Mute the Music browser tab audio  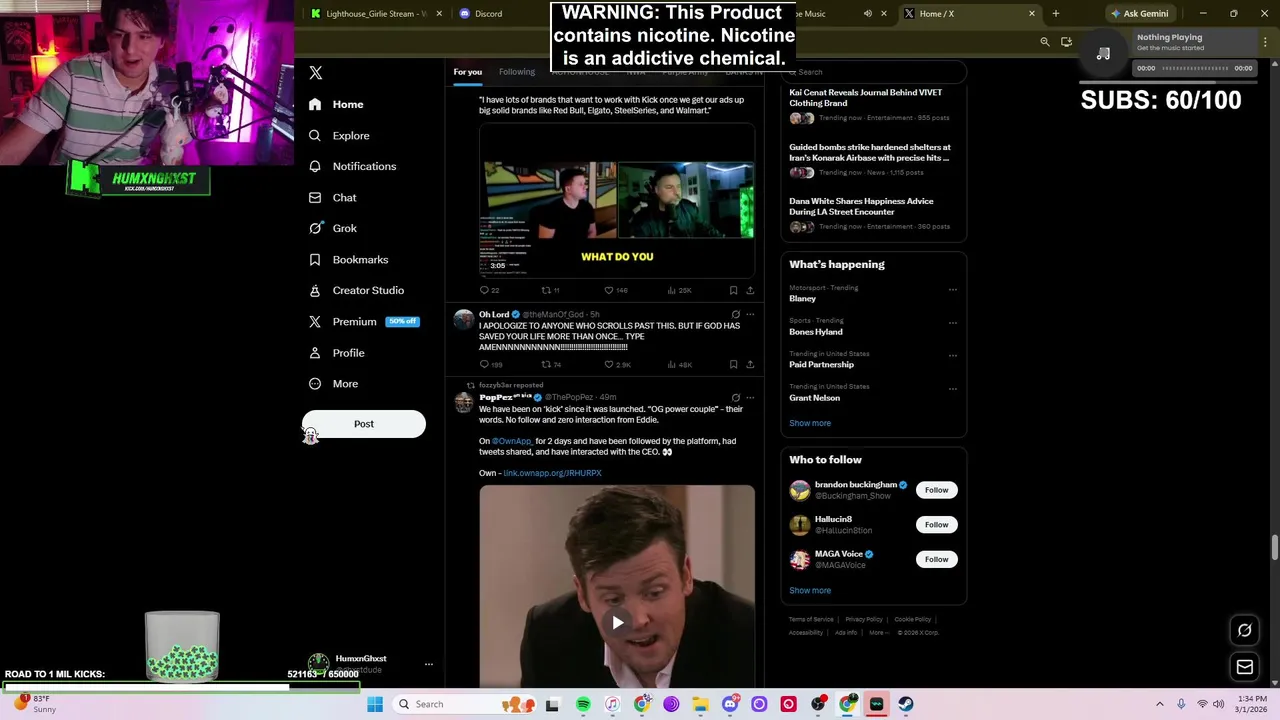click(868, 14)
